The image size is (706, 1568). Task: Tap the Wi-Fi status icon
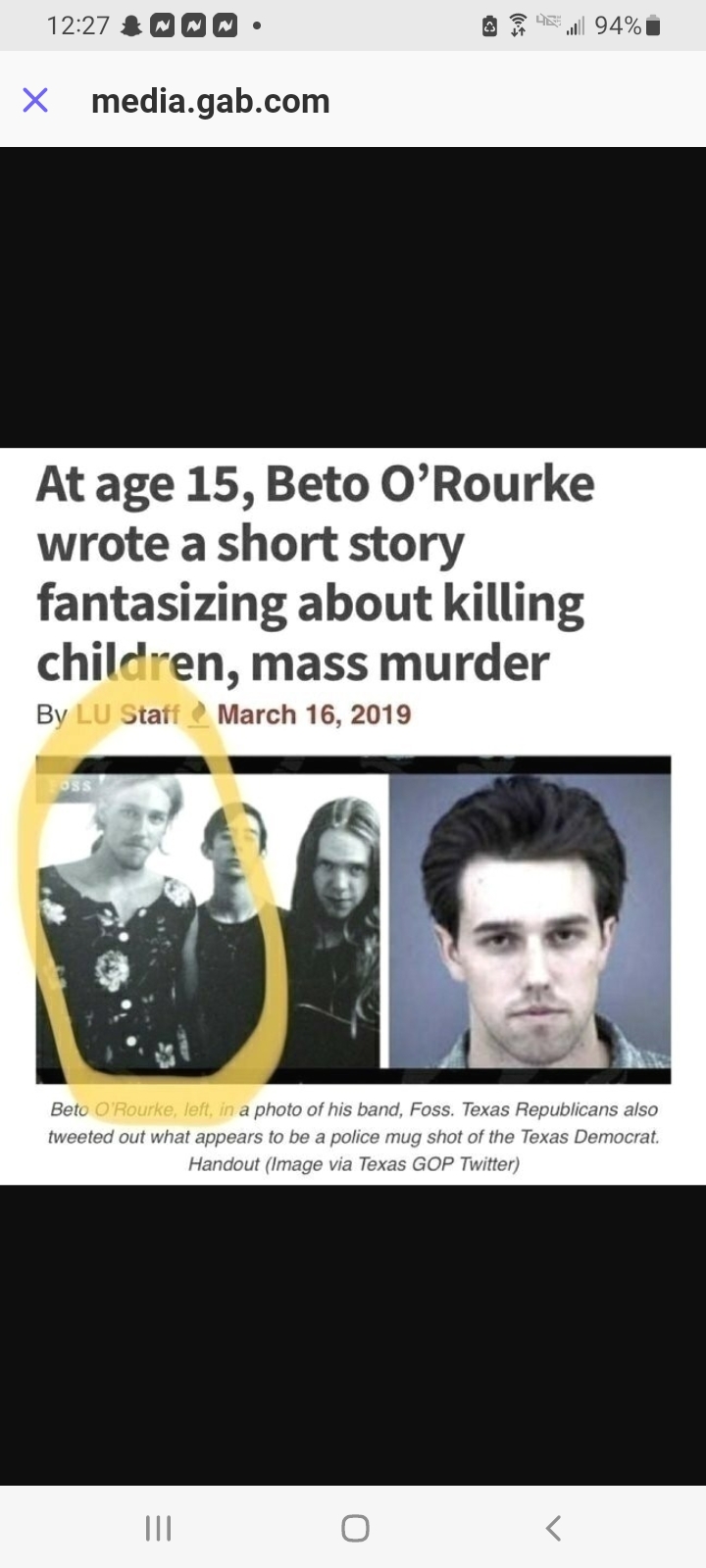(x=517, y=26)
